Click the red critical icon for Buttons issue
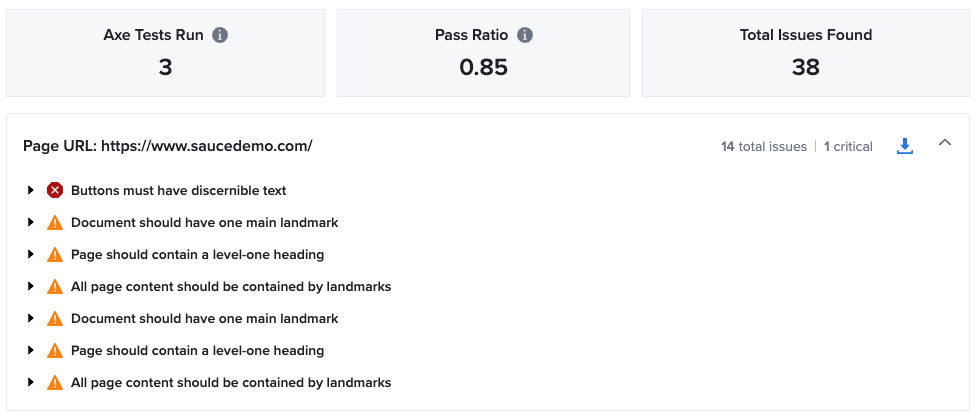Screen dimensions: 976x420 55,190
